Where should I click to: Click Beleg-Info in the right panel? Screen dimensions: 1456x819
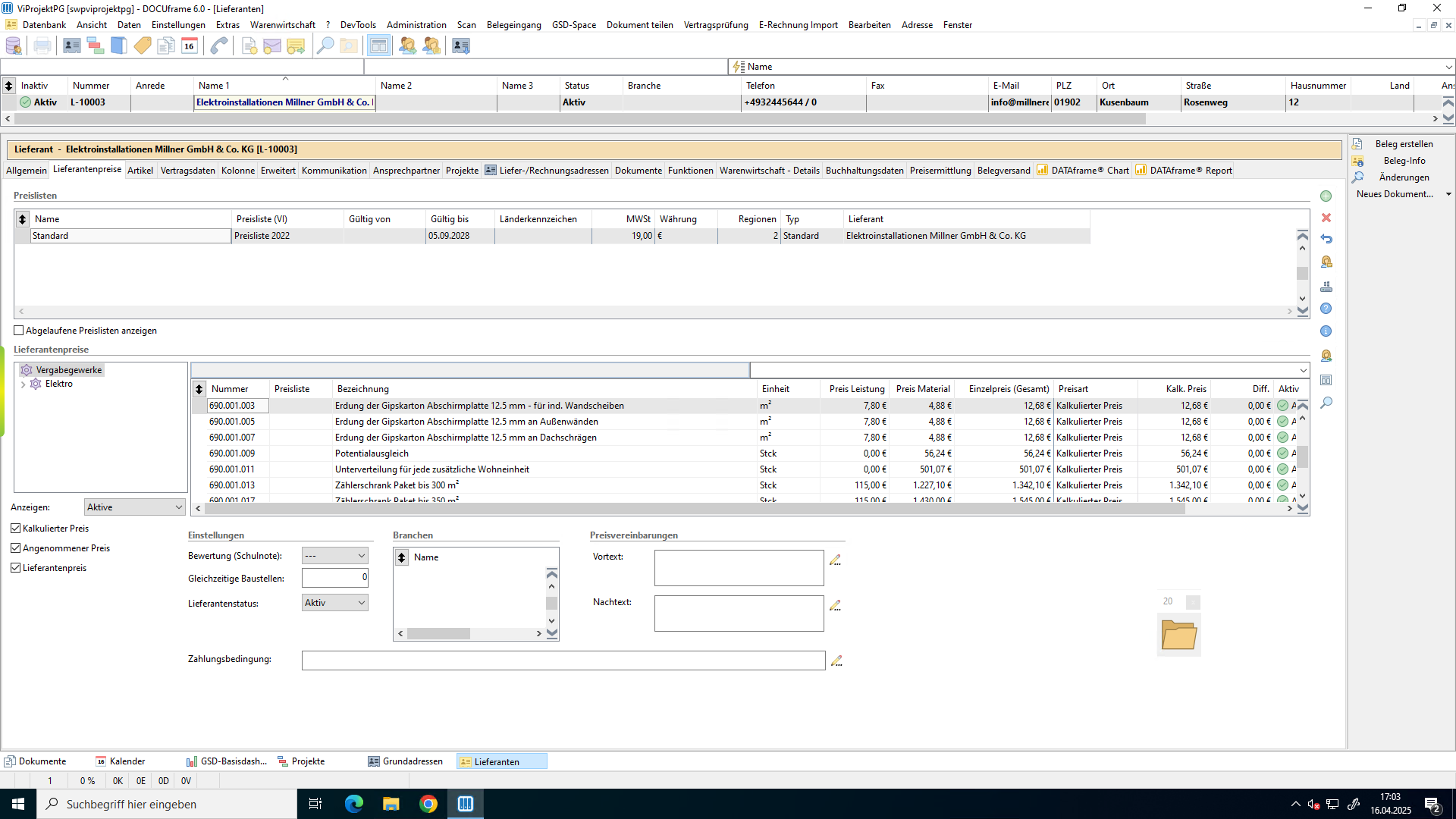coord(1404,161)
